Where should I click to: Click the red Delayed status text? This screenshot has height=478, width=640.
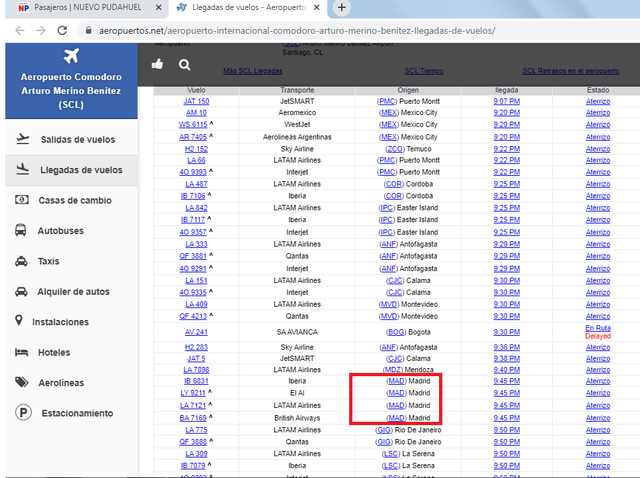(x=598, y=336)
